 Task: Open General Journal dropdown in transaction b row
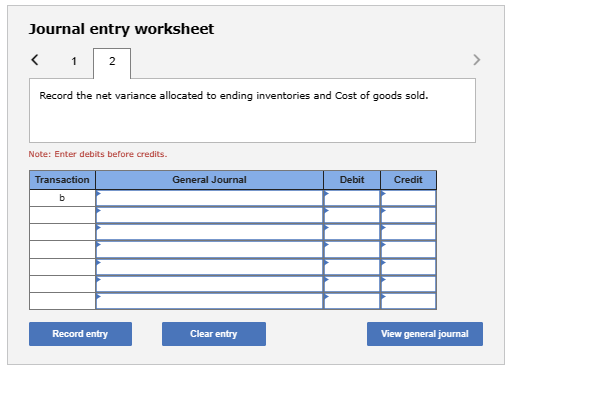tap(209, 198)
